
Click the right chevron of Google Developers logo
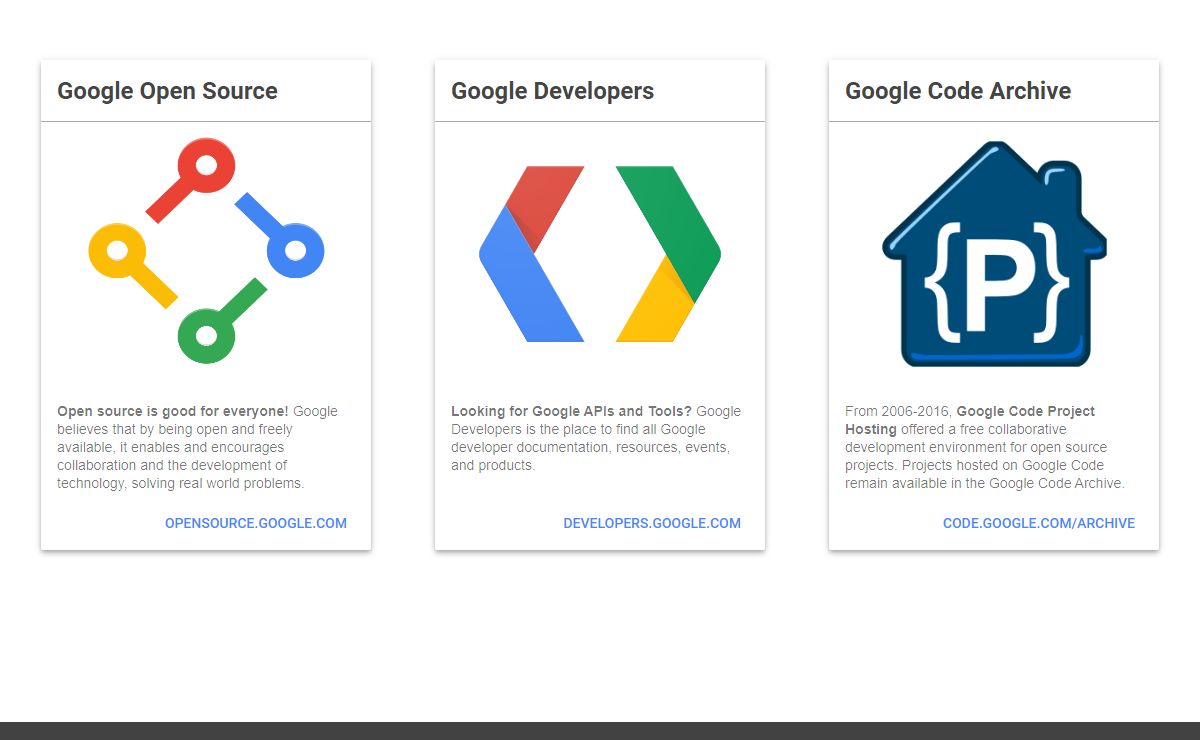click(x=670, y=255)
